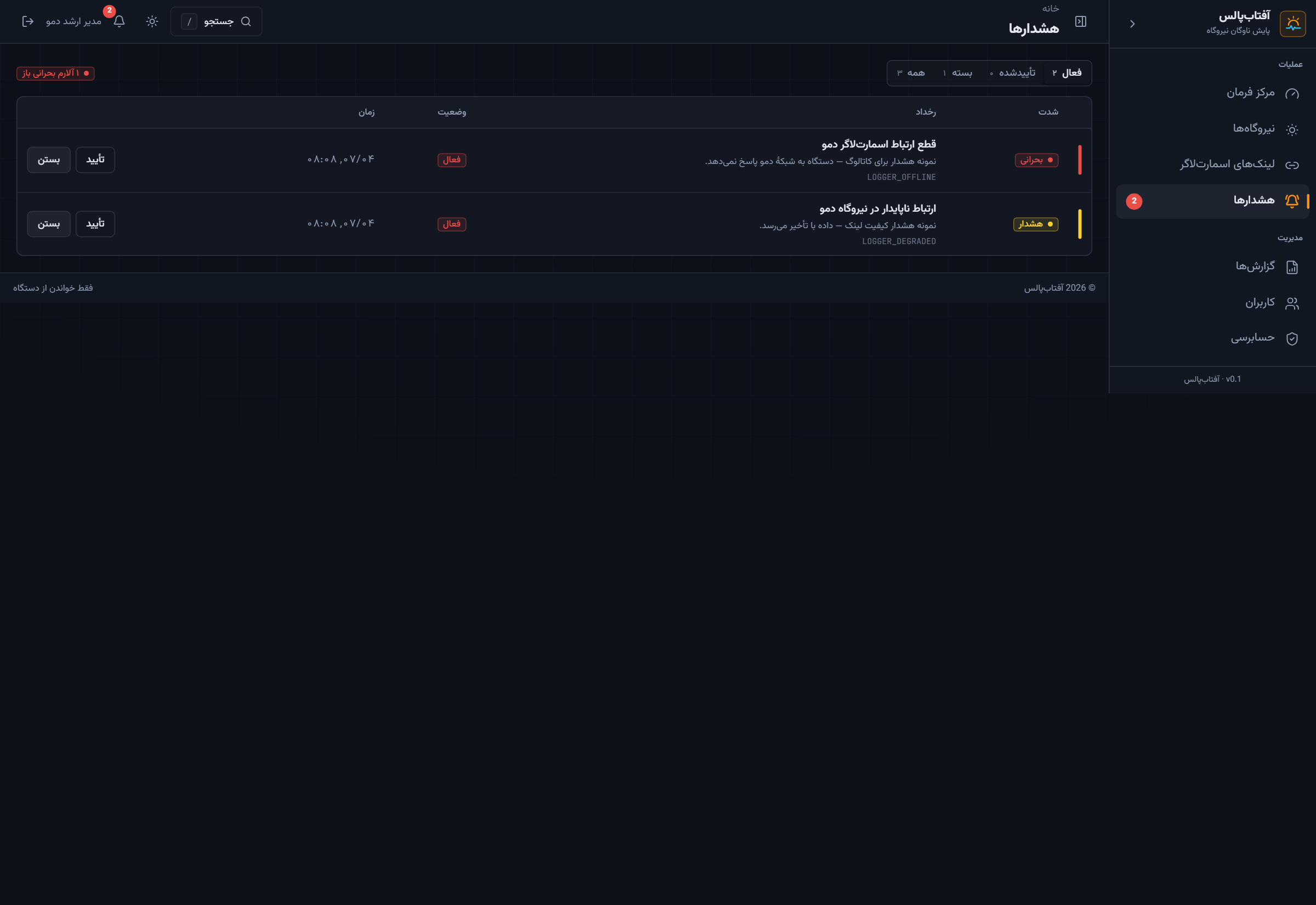Click the LOGGER_OFFLINE code text

[x=901, y=178]
